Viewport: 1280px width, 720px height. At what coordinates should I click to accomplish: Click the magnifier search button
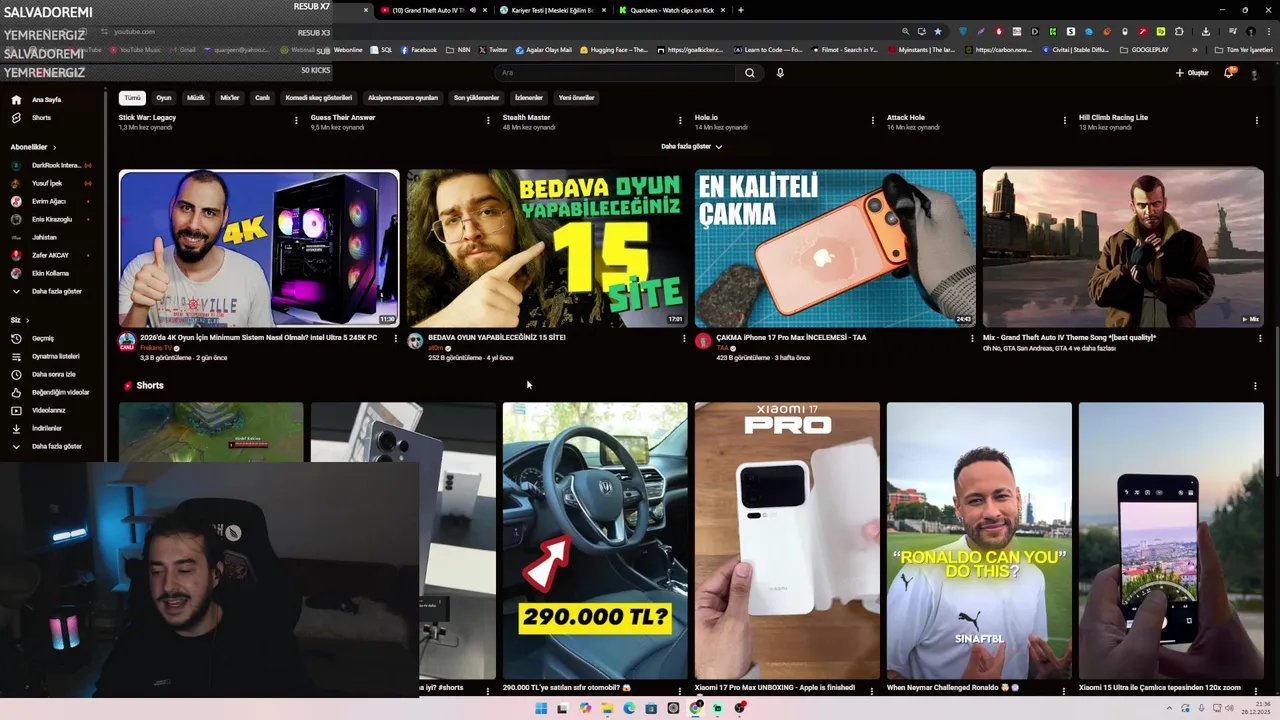coord(750,73)
